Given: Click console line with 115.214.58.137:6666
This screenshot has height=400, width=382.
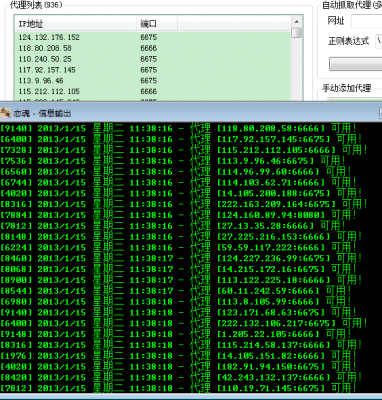Looking at the screenshot, I should tap(181, 345).
